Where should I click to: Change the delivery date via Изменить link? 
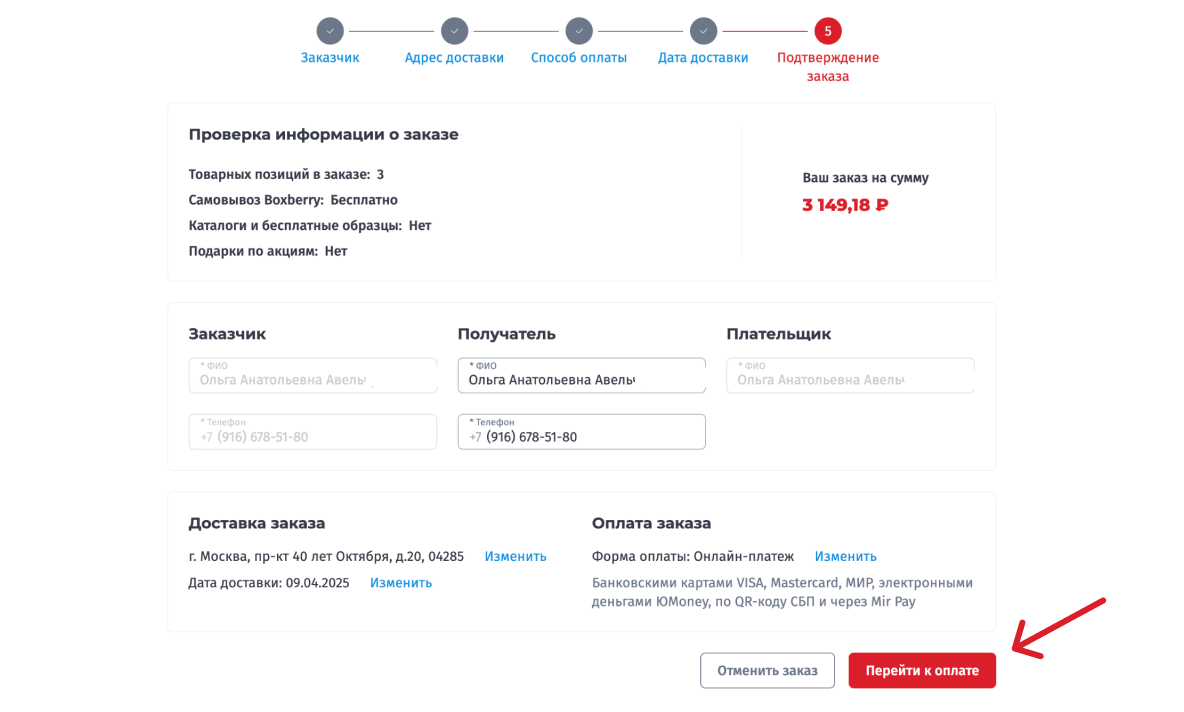401,583
